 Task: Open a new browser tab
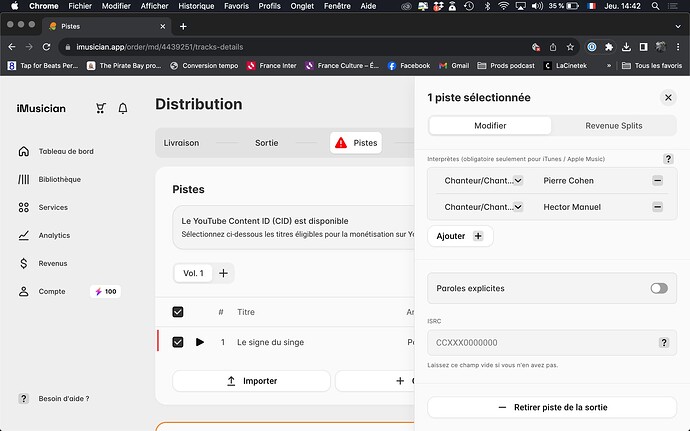pyautogui.click(x=183, y=26)
